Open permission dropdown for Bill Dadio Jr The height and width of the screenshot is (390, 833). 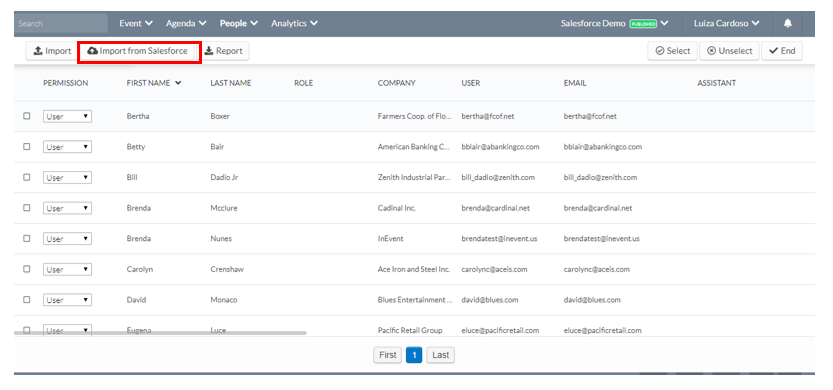67,177
